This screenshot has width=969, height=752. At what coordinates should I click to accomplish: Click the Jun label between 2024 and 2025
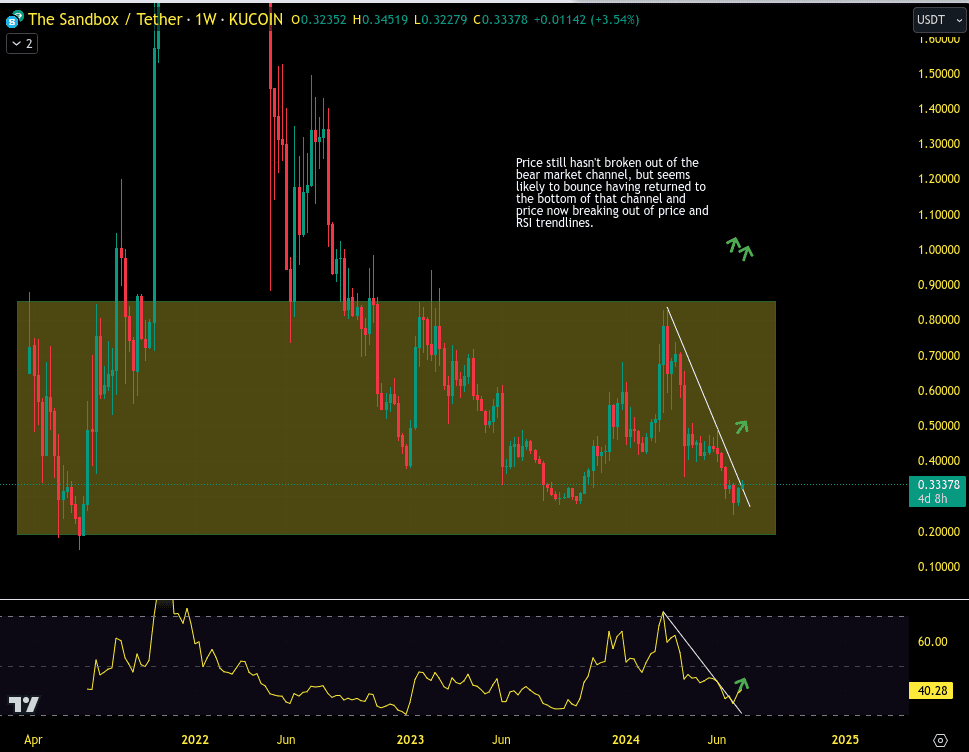717,740
